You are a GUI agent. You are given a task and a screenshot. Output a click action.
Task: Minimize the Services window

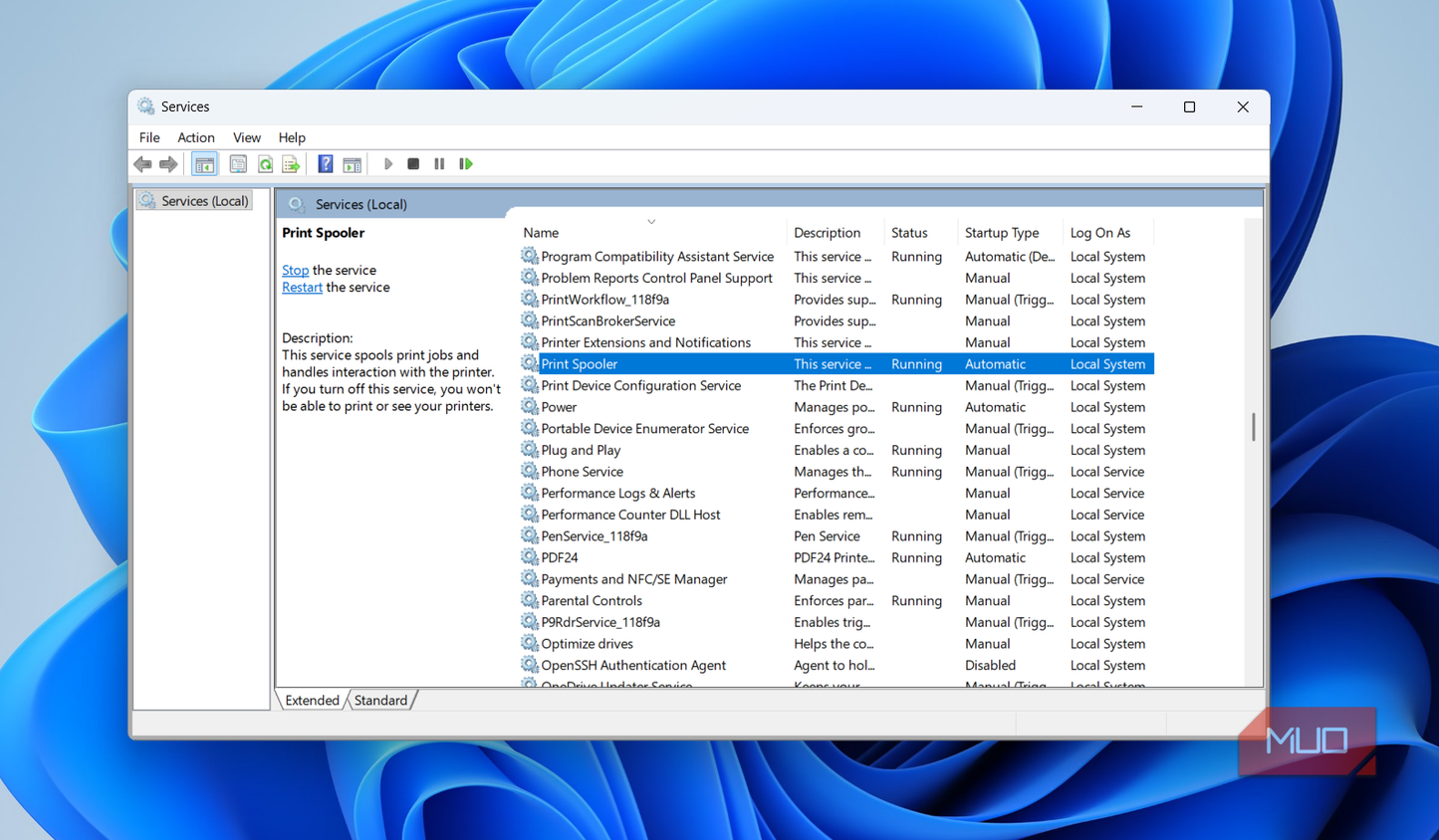(1136, 106)
